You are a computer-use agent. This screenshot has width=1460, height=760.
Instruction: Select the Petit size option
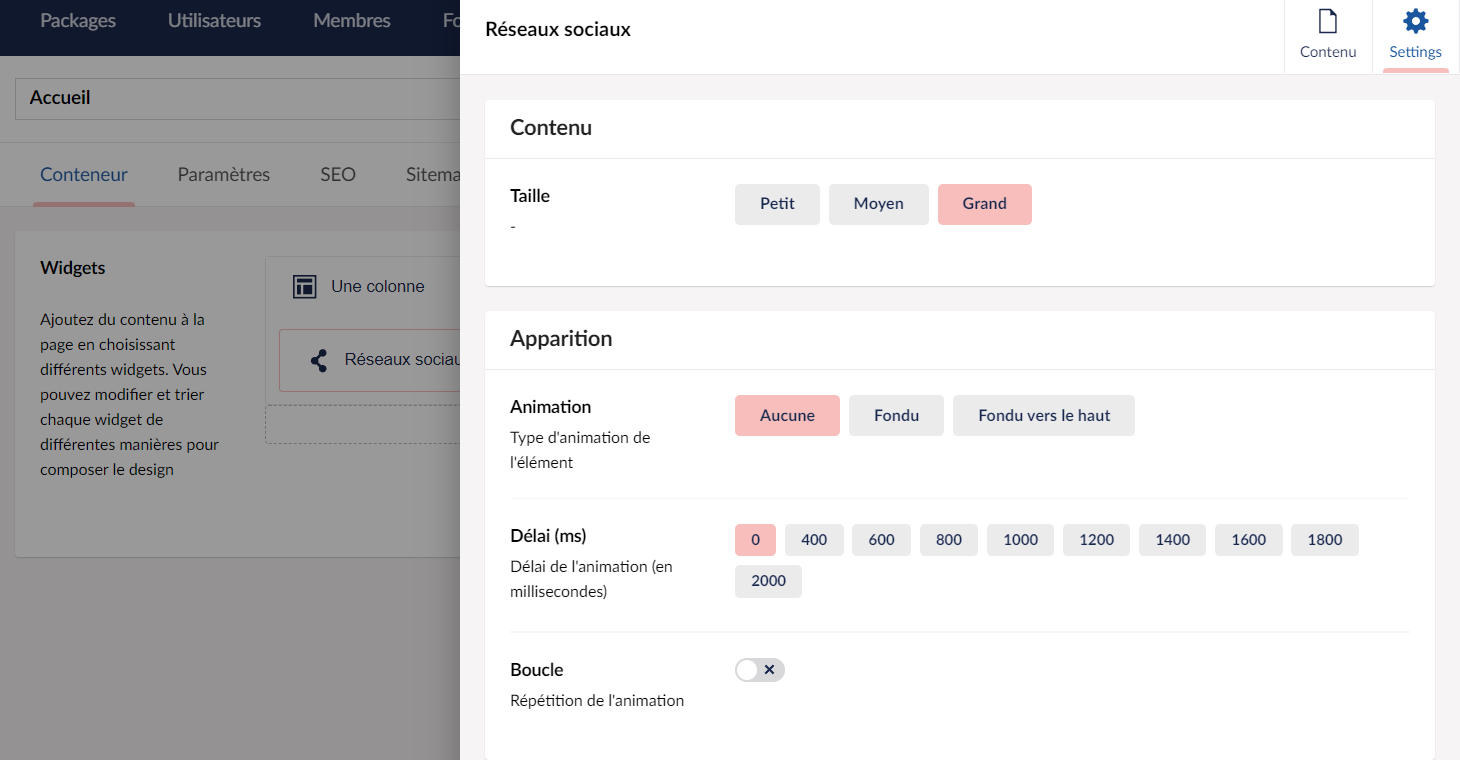pyautogui.click(x=777, y=204)
